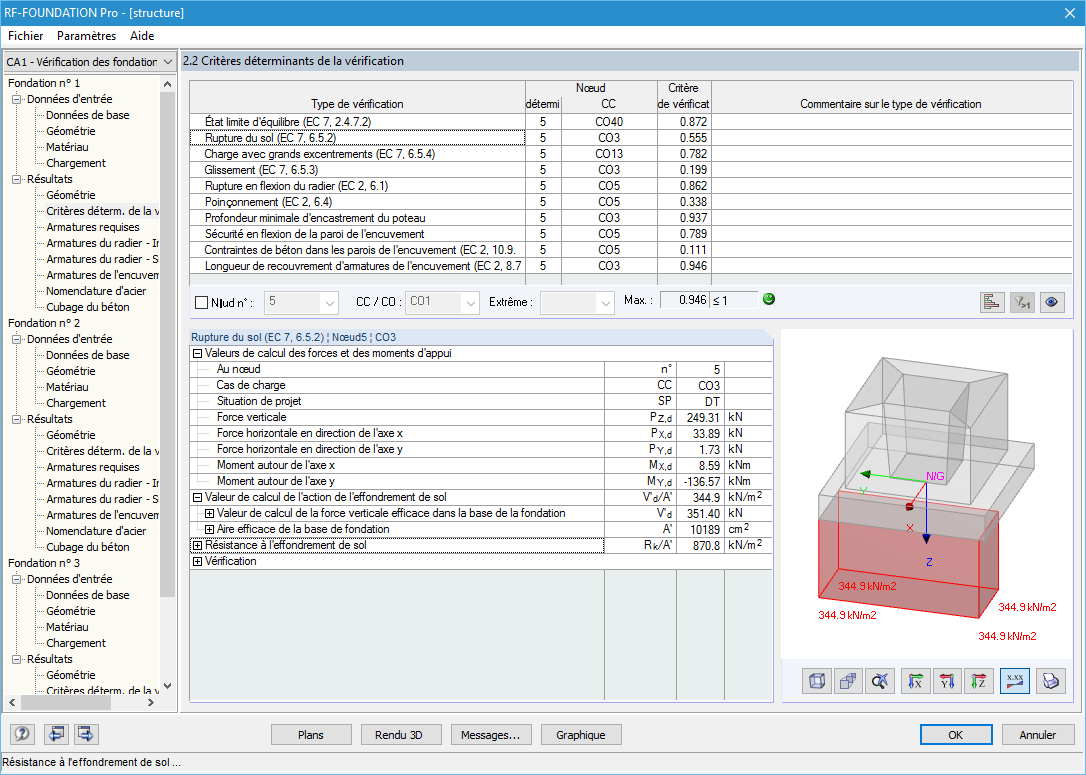Click the Plans button

pos(311,735)
